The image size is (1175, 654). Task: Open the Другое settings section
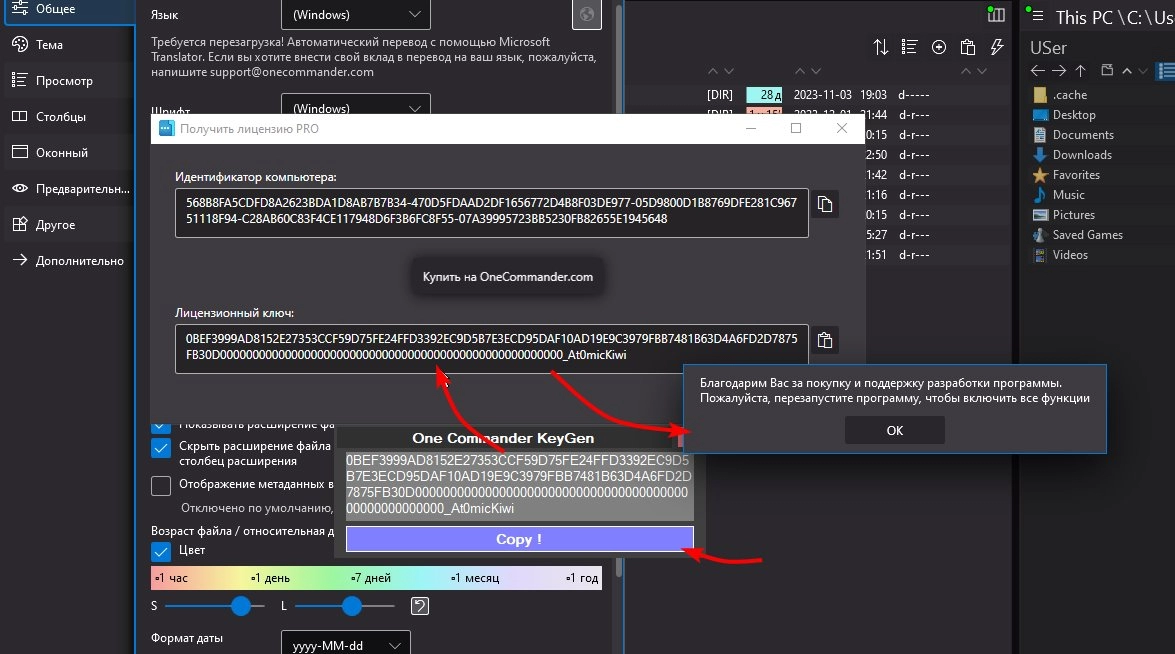pos(67,225)
